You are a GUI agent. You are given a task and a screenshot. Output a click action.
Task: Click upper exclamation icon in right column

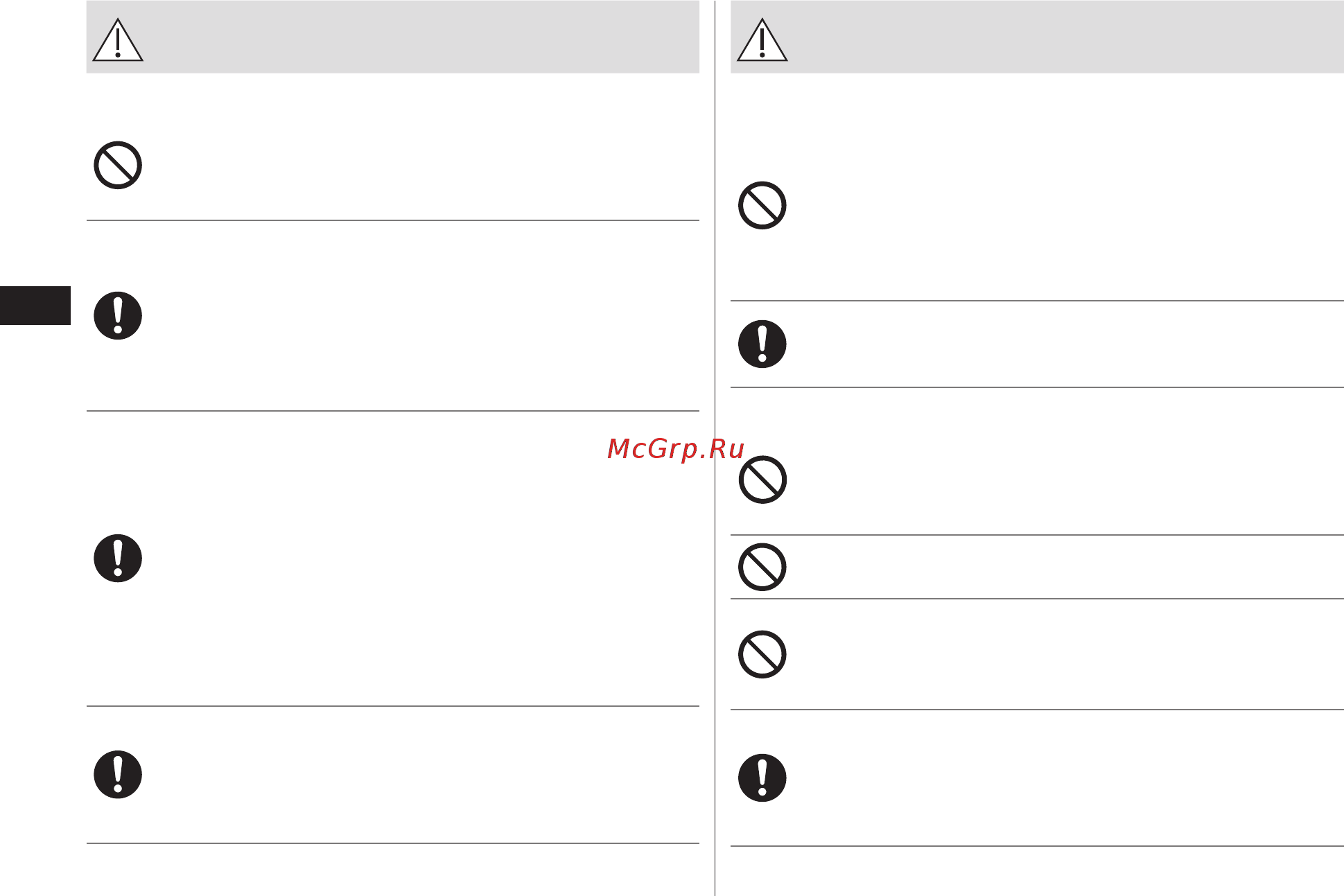(x=762, y=344)
